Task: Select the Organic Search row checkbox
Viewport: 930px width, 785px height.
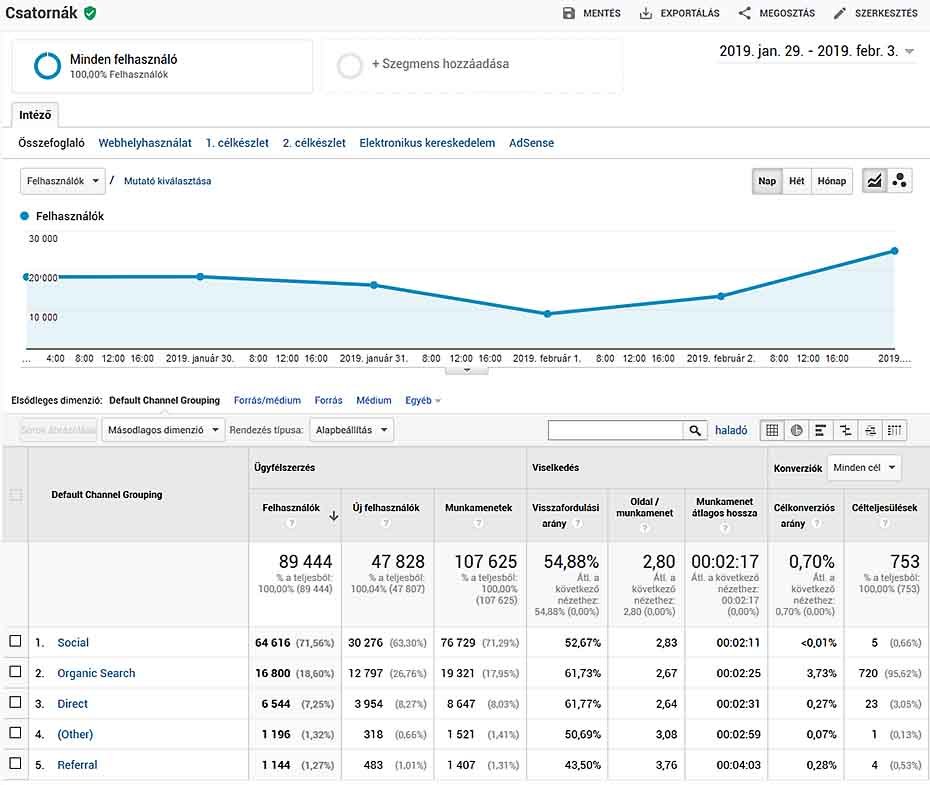Action: 15,673
